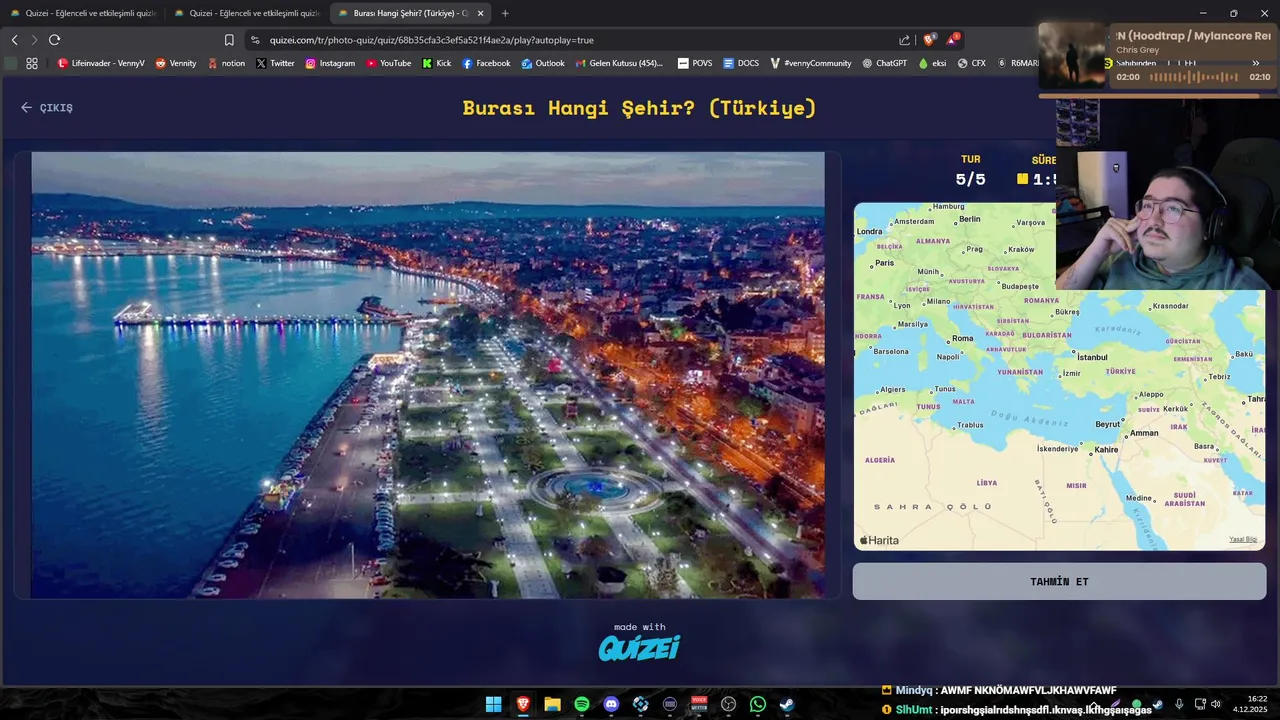Viewport: 1280px width, 720px height.
Task: Open File Explorer from the taskbar
Action: (x=552, y=704)
